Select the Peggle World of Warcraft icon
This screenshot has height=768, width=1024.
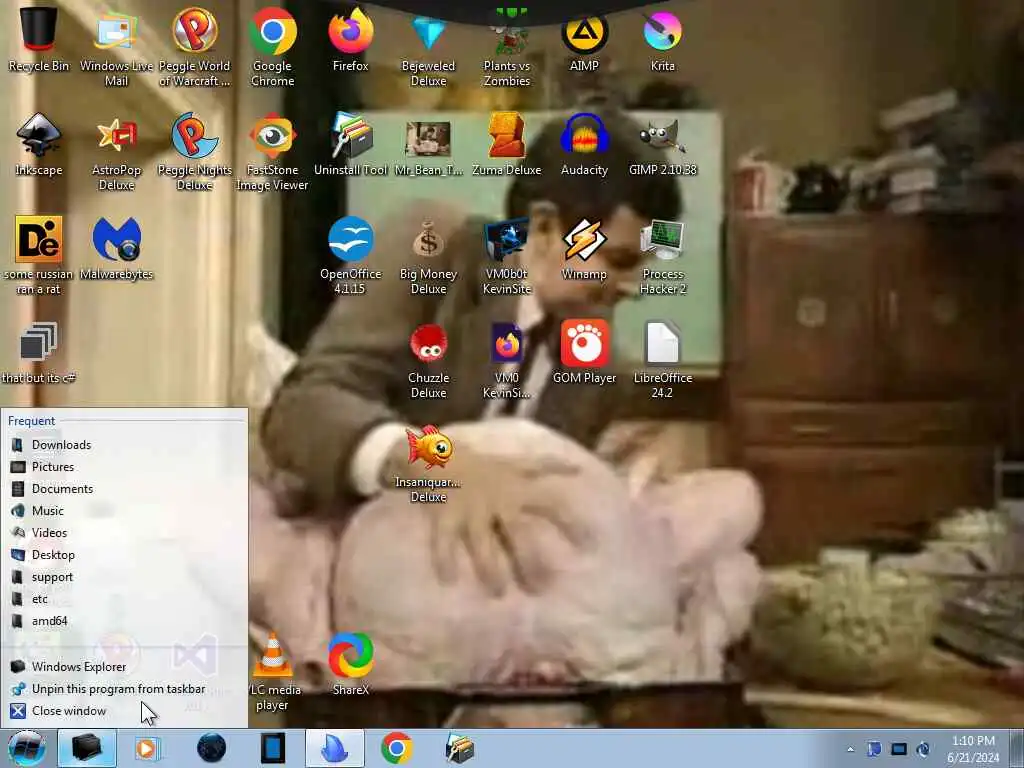tap(195, 46)
